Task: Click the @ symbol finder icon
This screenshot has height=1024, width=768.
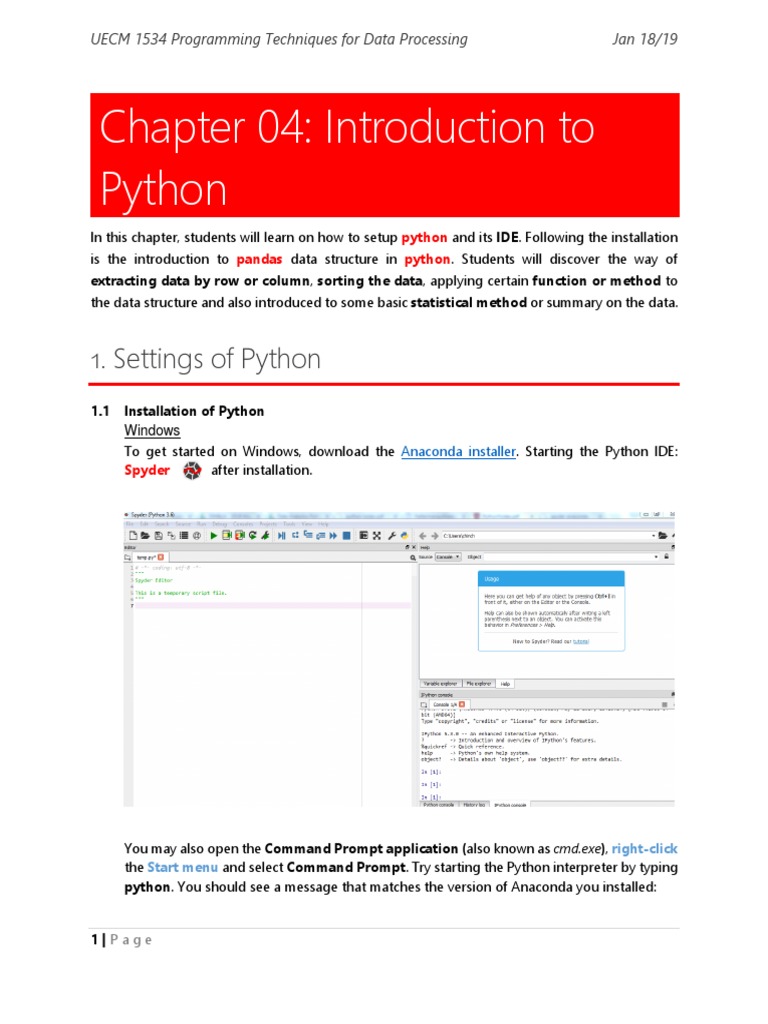Action: pyautogui.click(x=197, y=536)
